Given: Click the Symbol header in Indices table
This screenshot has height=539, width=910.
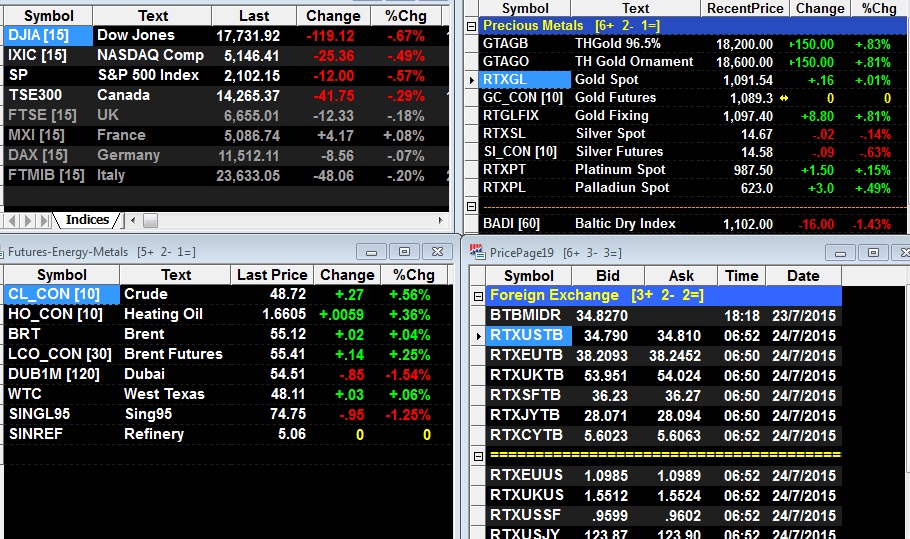Looking at the screenshot, I should tap(49, 16).
